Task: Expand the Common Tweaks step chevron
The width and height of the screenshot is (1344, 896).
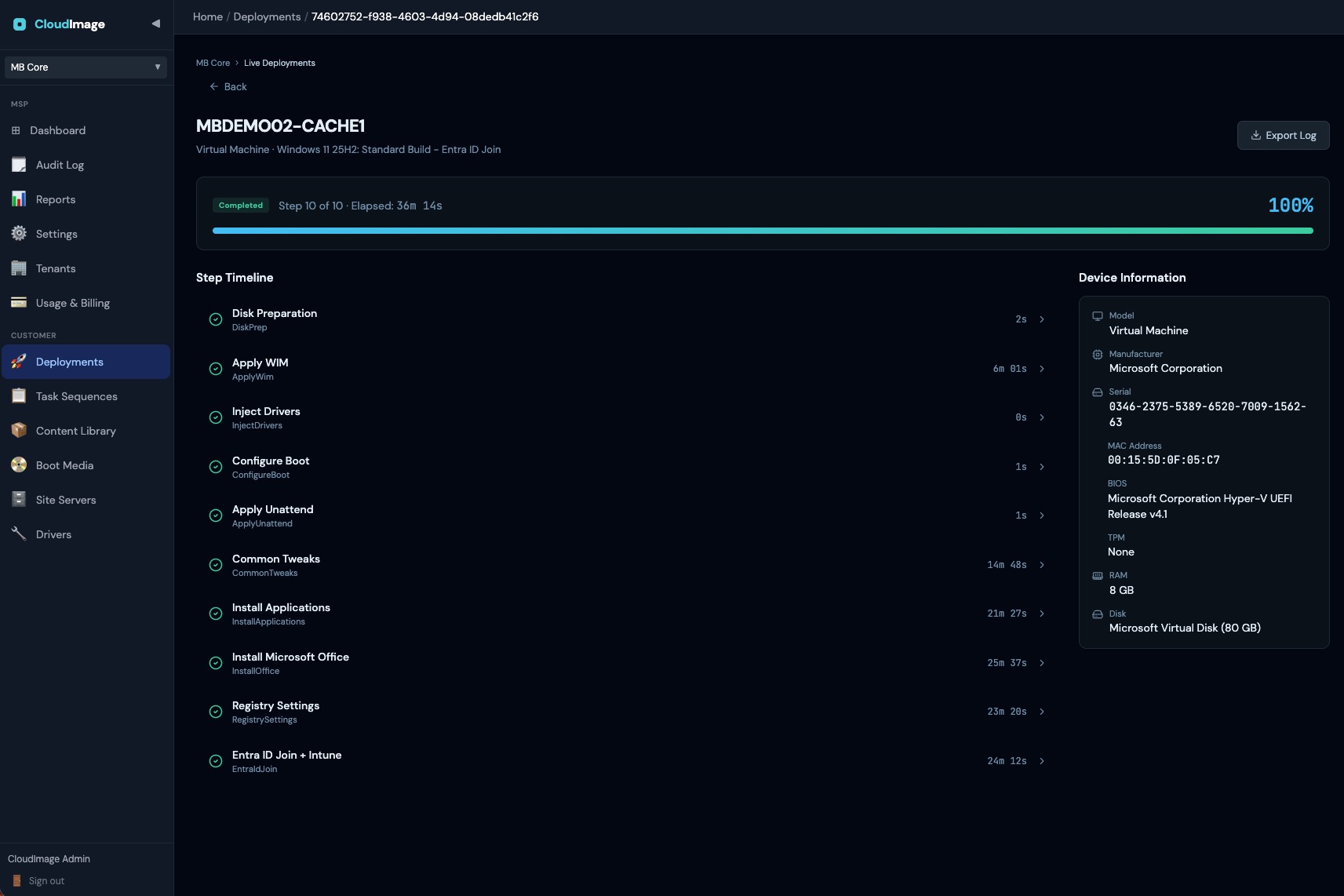Action: point(1042,565)
